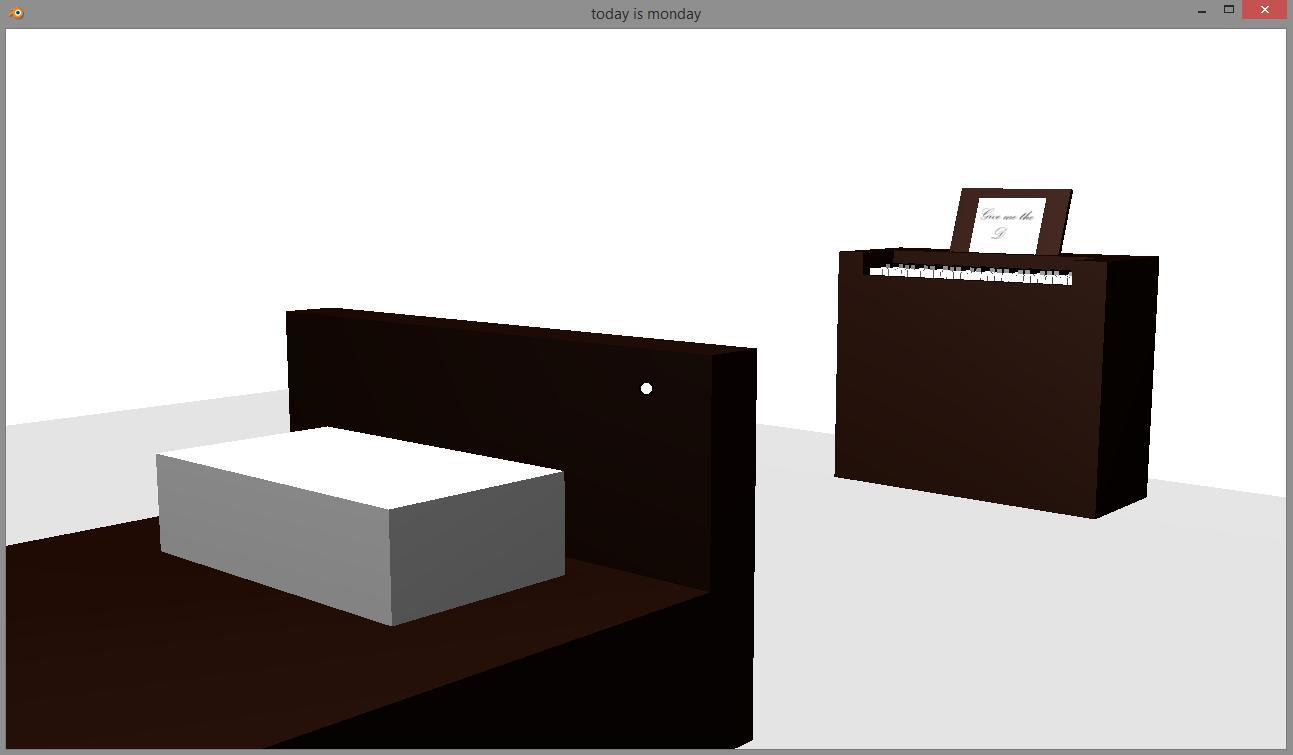Close the "today is monday" window

tap(1265, 10)
